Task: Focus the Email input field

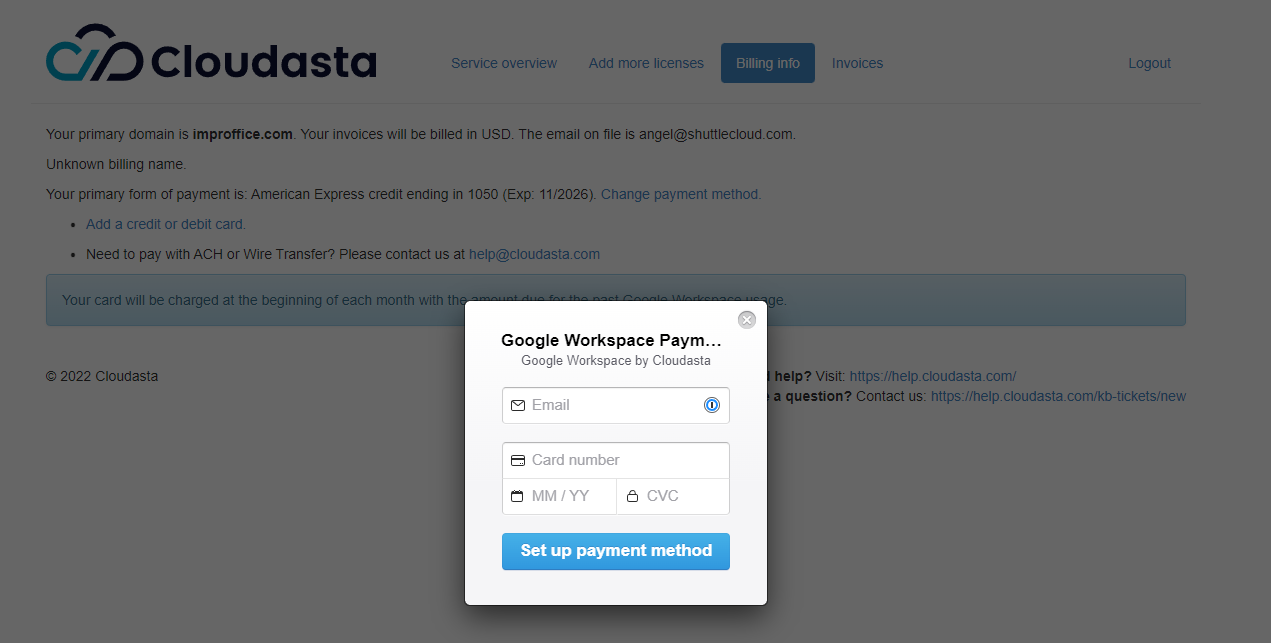Action: click(616, 405)
